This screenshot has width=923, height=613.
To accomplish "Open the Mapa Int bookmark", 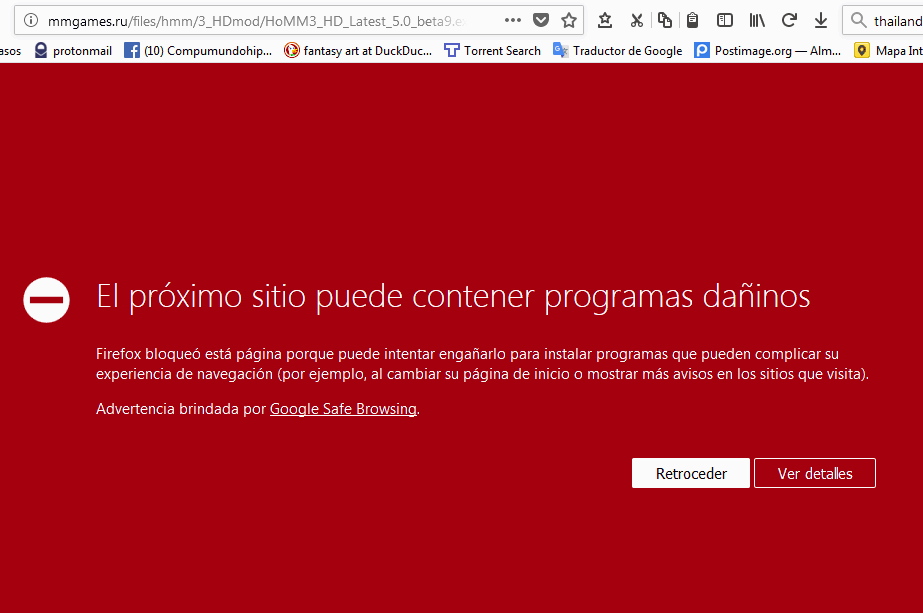I will click(888, 51).
